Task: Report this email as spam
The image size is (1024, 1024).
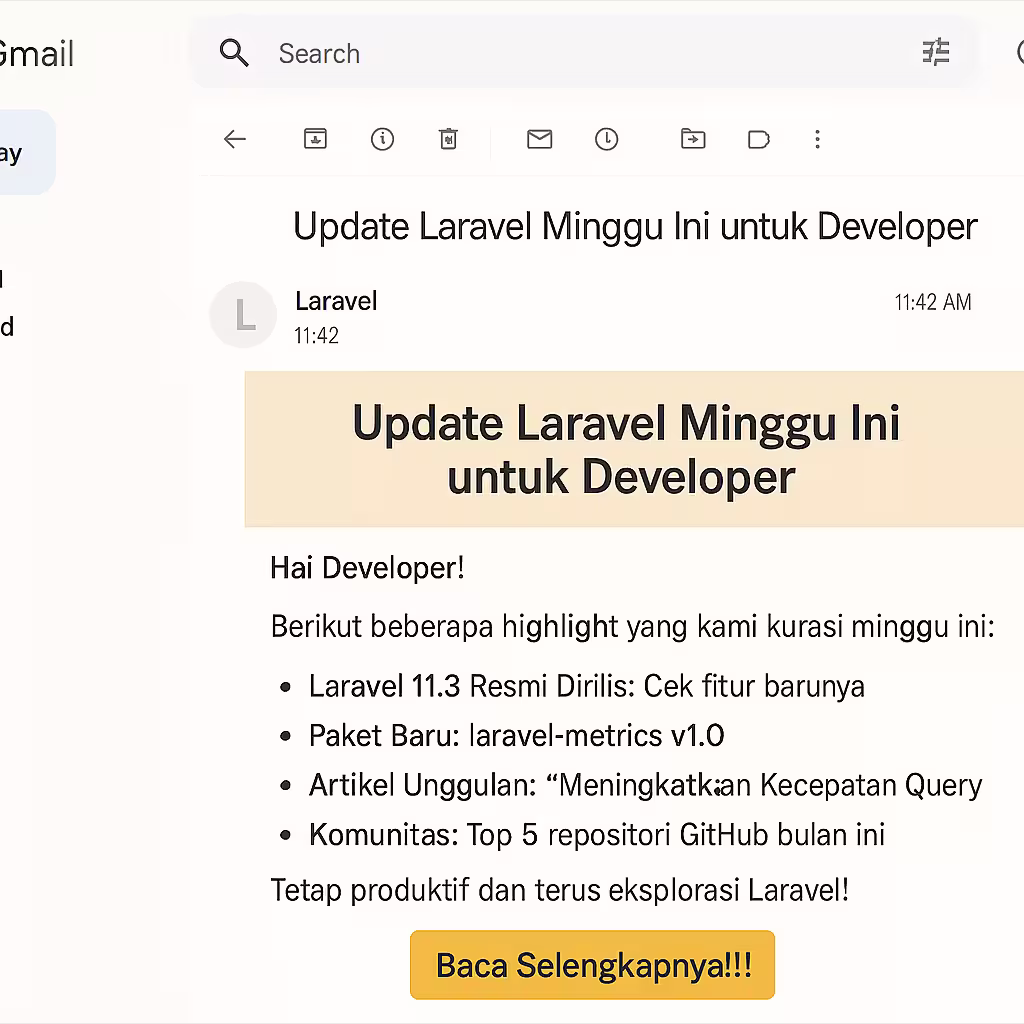Action: pos(382,140)
